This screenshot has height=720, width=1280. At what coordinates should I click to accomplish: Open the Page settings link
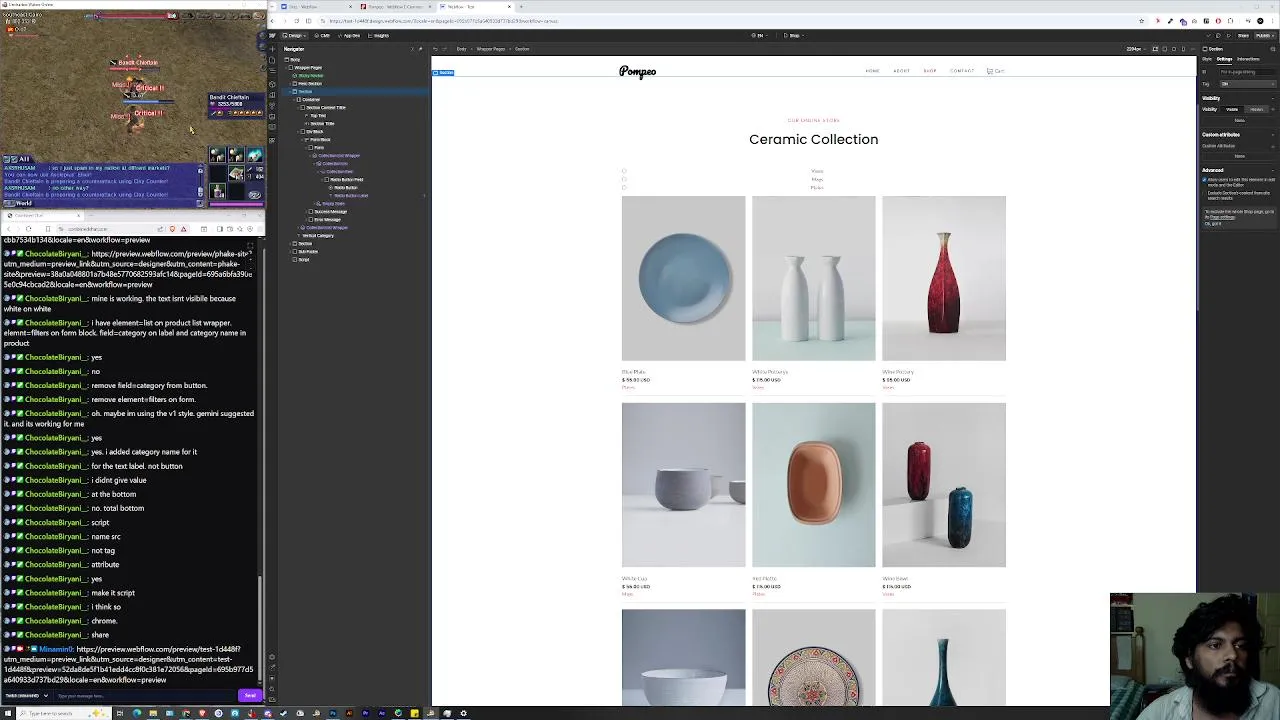coord(1220,217)
